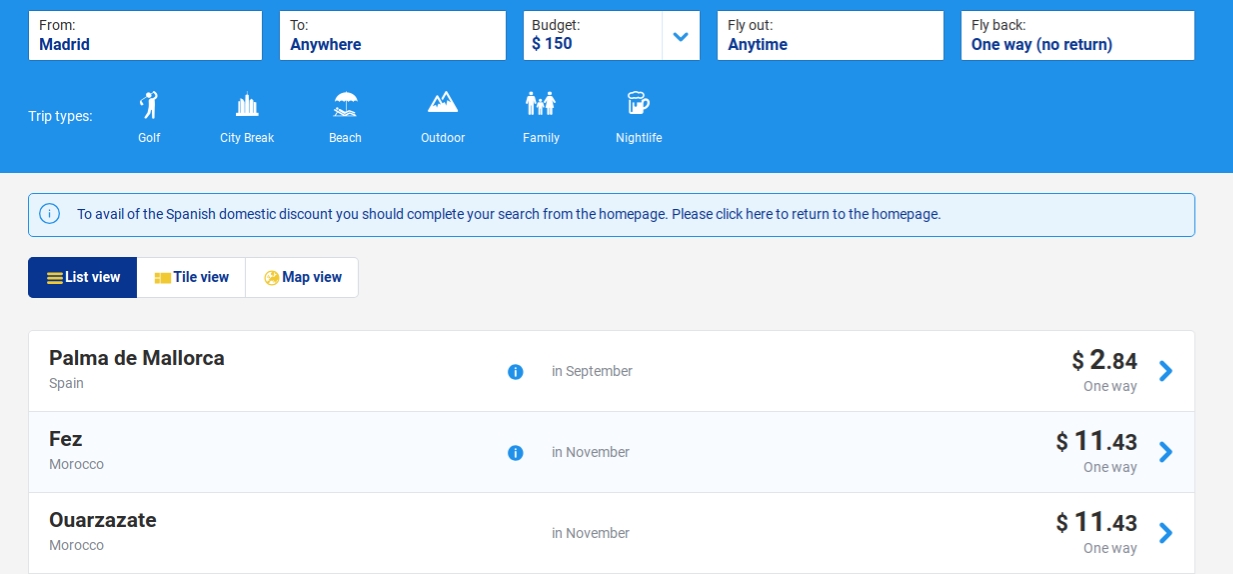Select the Golf trip type icon

(149, 105)
